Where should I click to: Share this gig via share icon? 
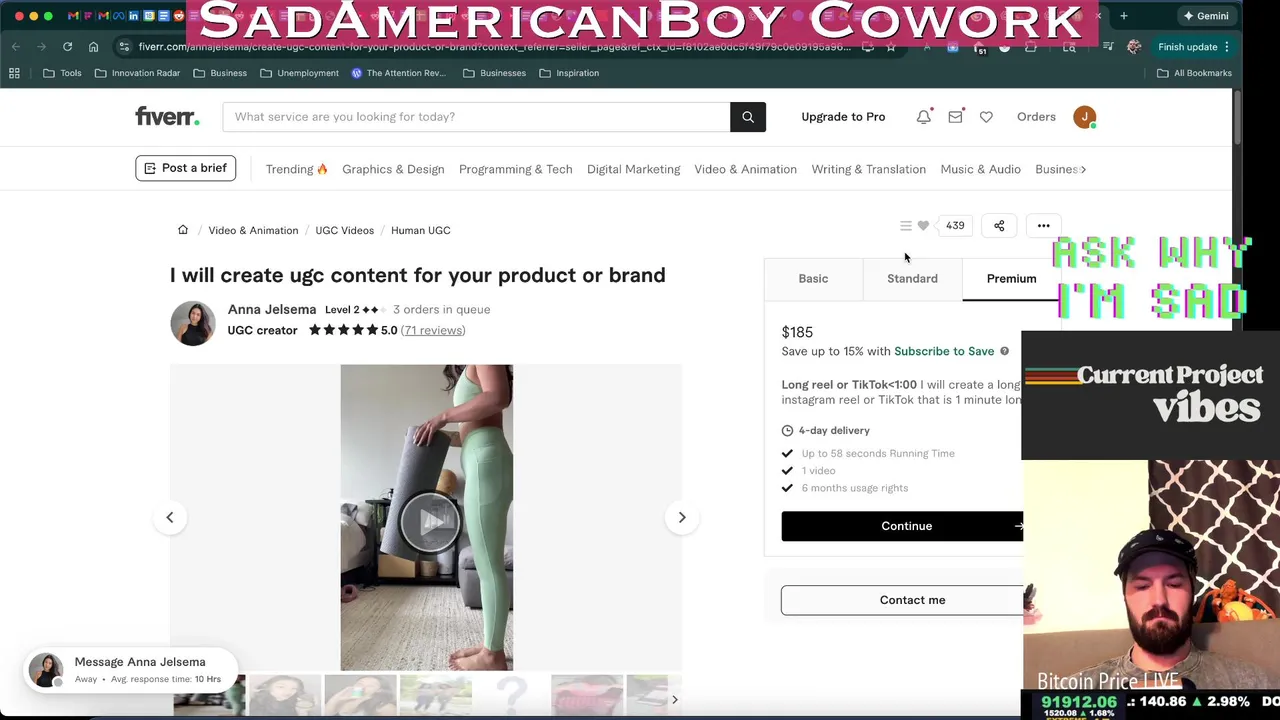tap(999, 226)
